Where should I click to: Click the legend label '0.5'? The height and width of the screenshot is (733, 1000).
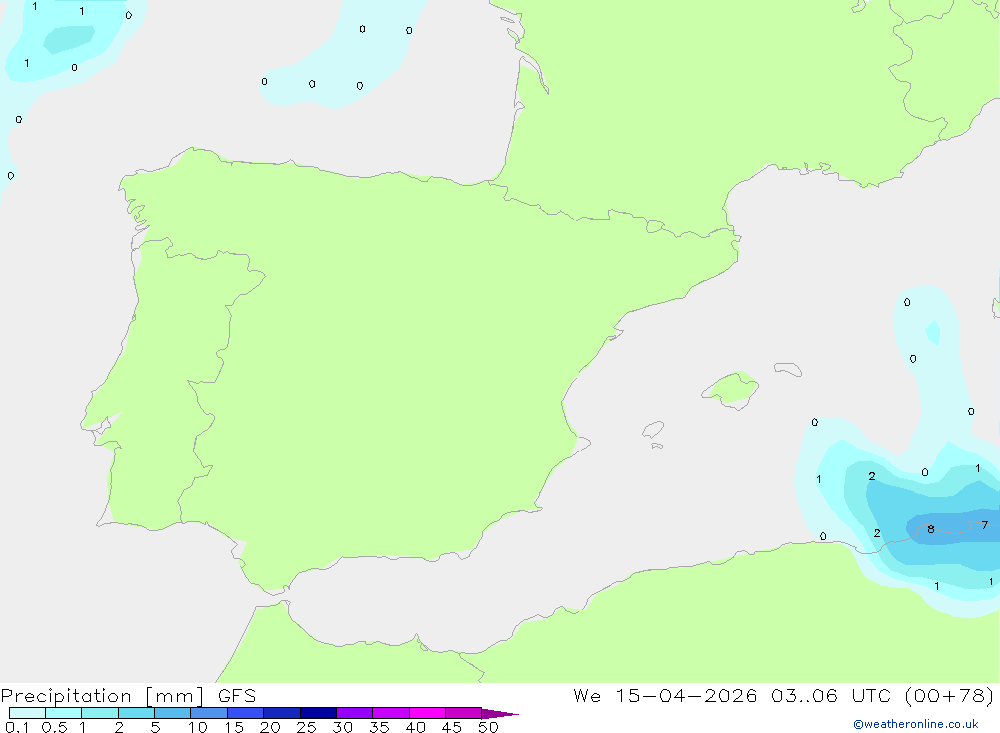click(54, 727)
